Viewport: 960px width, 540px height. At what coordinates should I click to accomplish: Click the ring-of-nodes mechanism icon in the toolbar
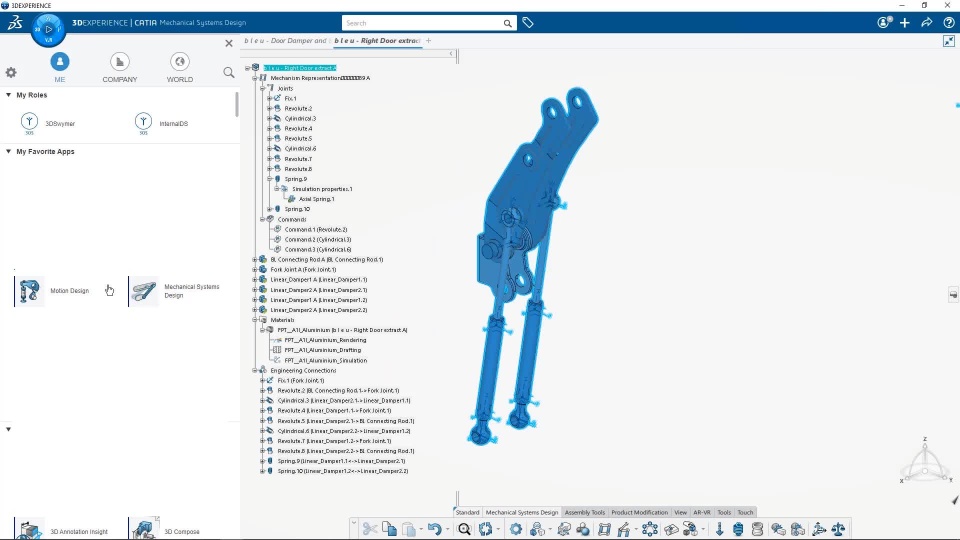(x=650, y=529)
